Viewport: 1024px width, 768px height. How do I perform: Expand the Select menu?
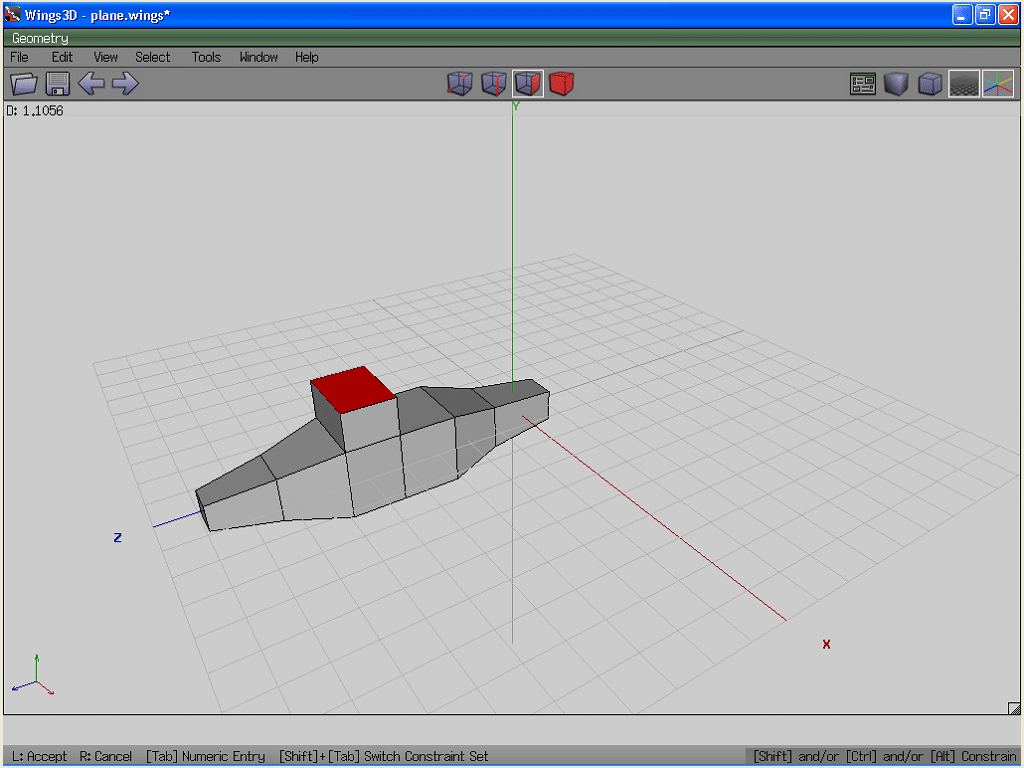point(153,57)
